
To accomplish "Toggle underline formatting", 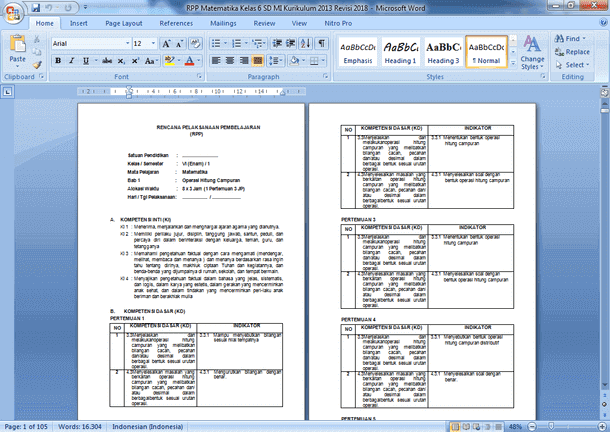I will 86,61.
